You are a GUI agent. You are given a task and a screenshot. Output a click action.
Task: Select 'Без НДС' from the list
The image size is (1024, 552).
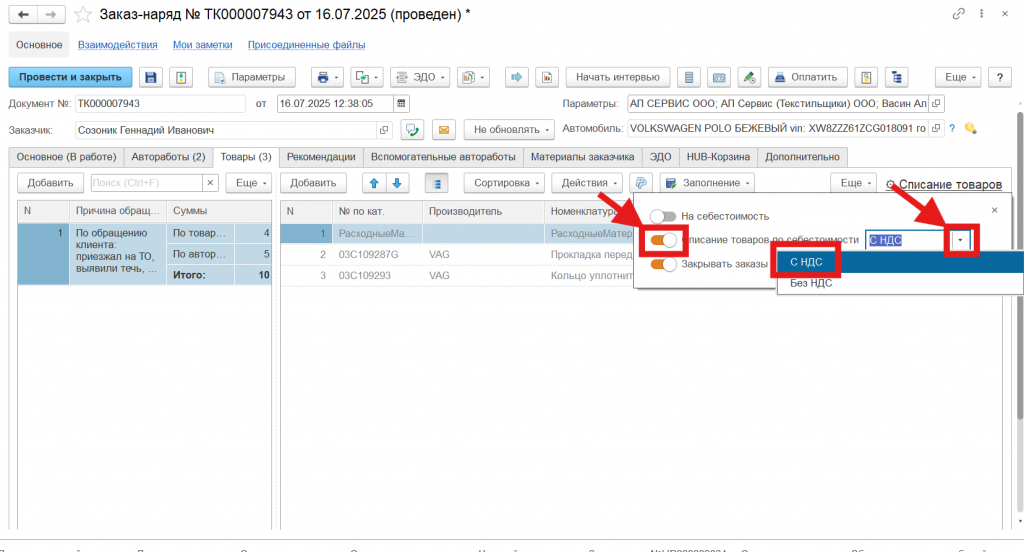click(811, 283)
